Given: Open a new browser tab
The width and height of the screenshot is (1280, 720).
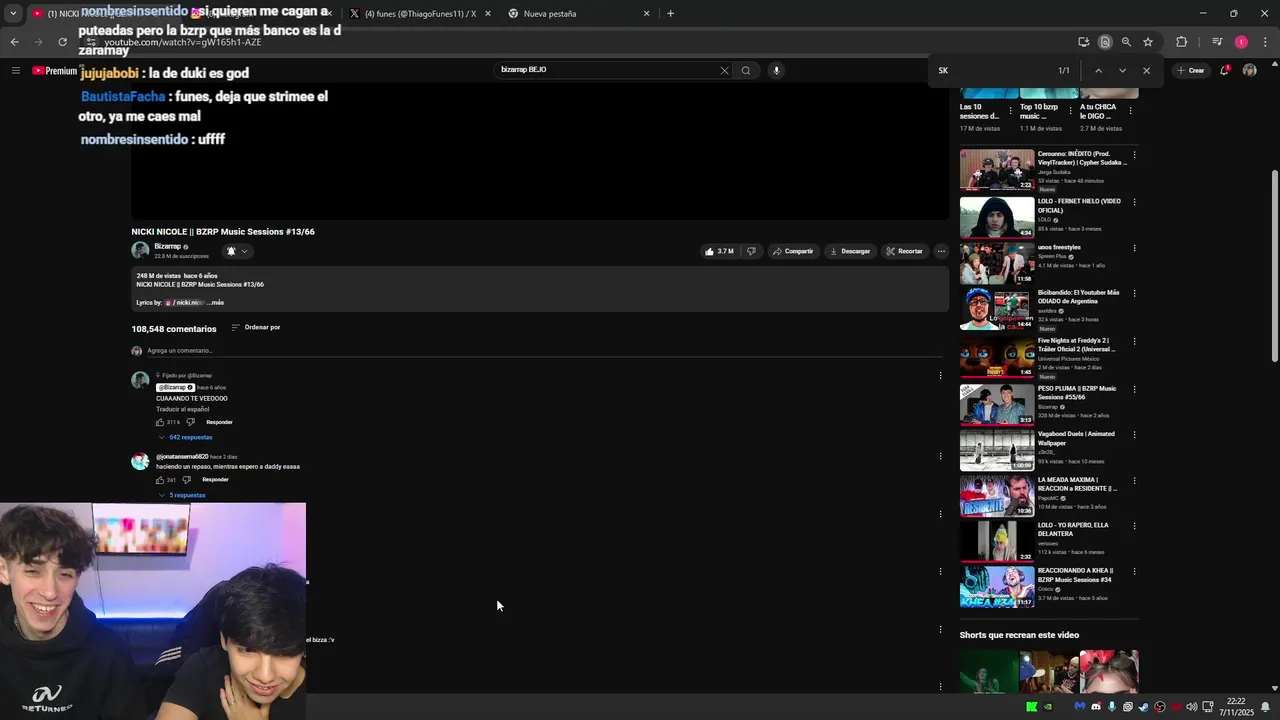Looking at the screenshot, I should coord(670,14).
